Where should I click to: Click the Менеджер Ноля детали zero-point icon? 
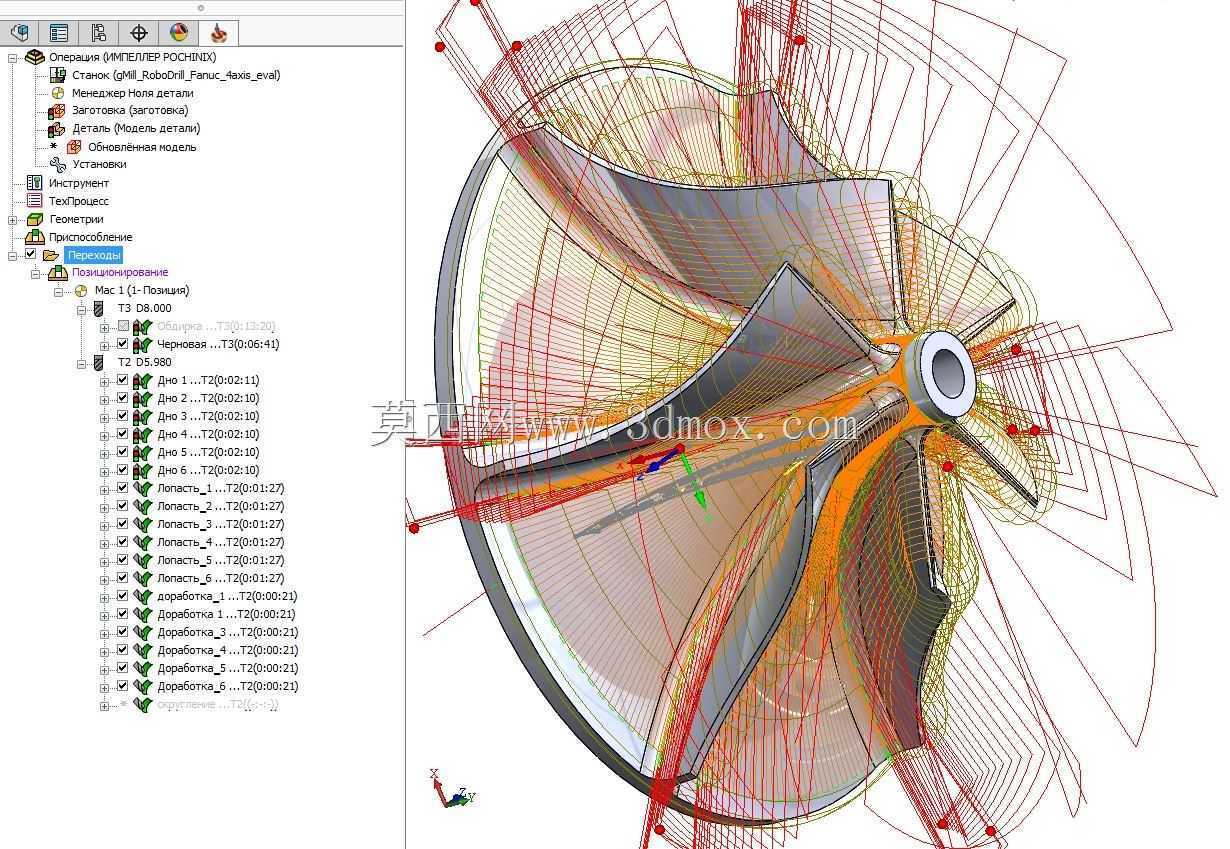tap(58, 93)
